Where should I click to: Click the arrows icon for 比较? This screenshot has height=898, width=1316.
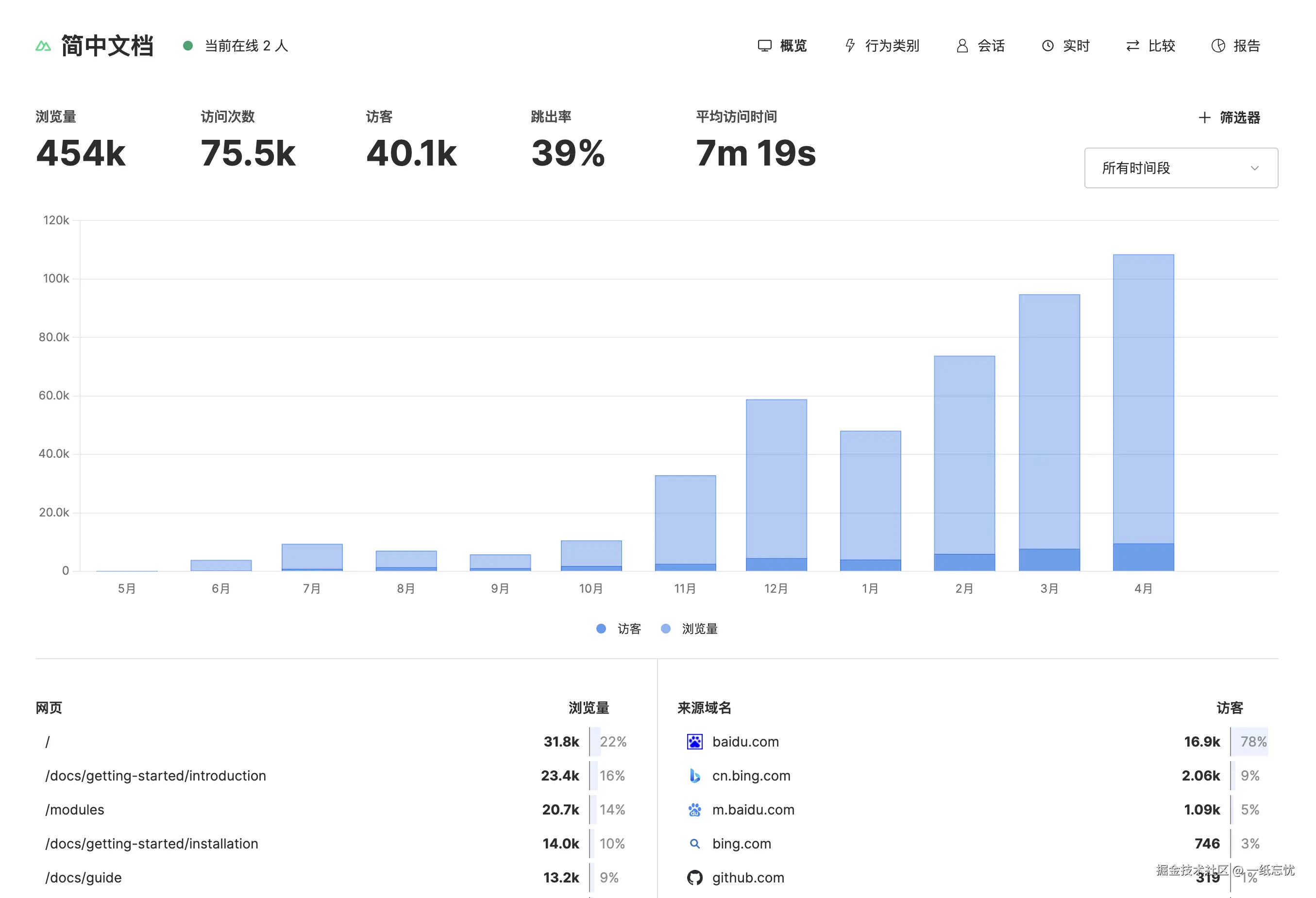pos(1132,46)
